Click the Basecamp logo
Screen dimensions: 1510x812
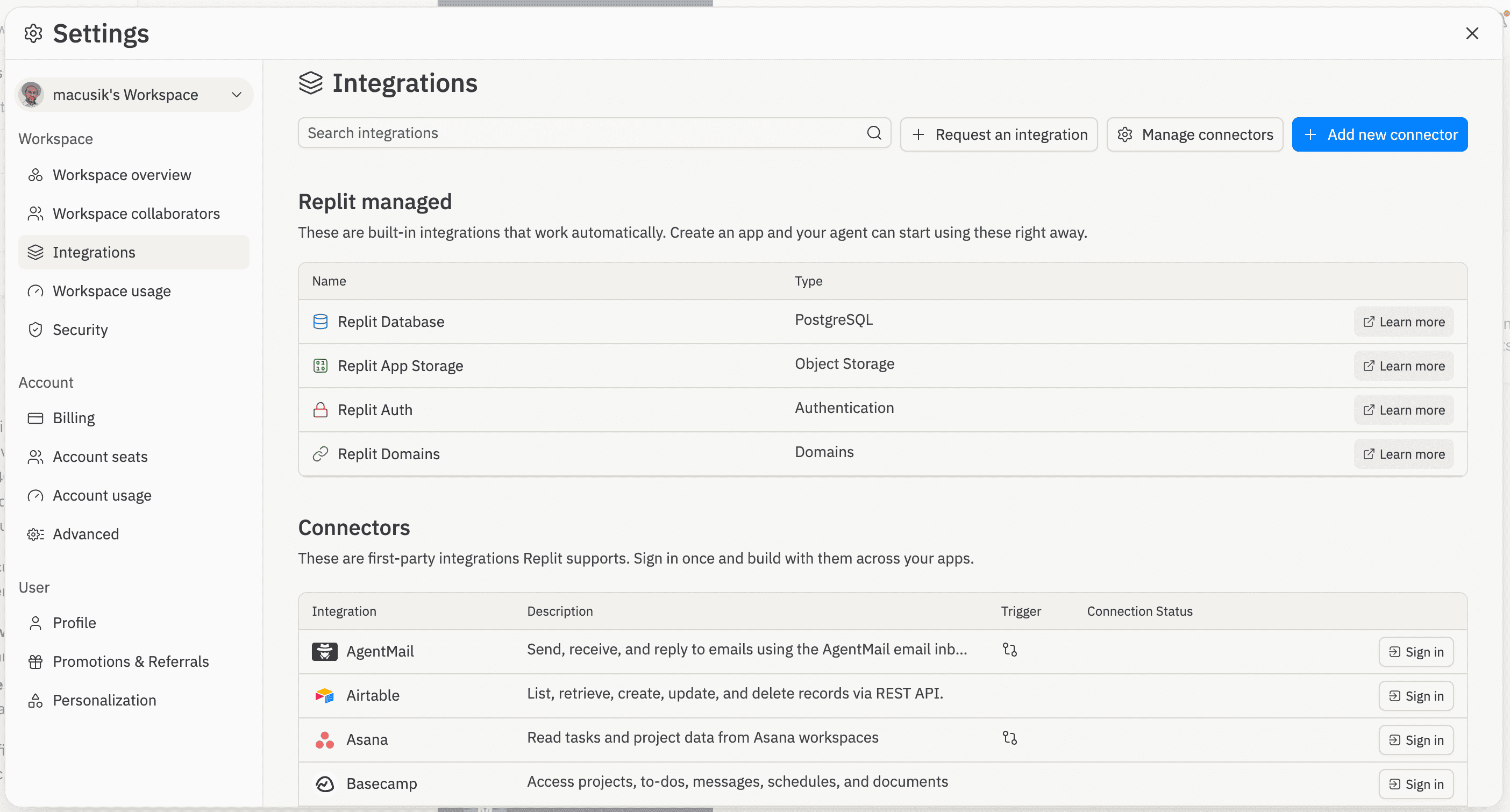324,783
